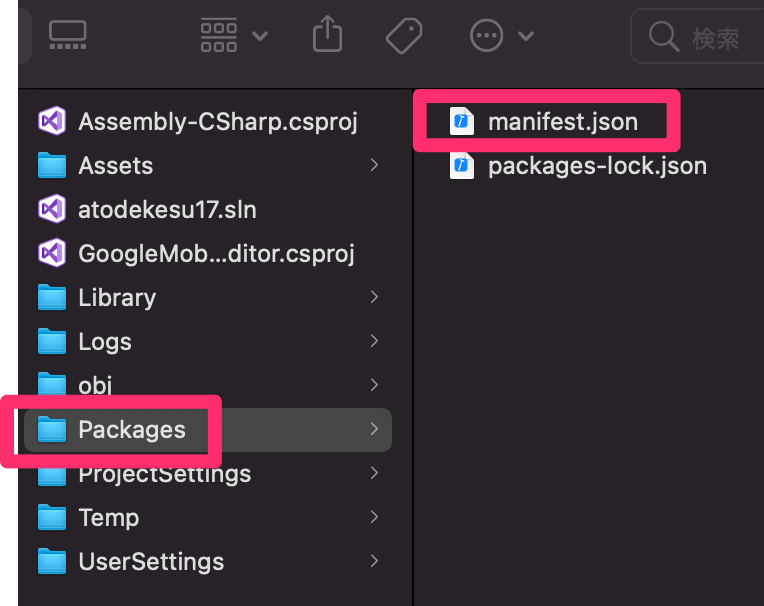
Task: Open the More actions ellipsis menu
Action: [501, 36]
